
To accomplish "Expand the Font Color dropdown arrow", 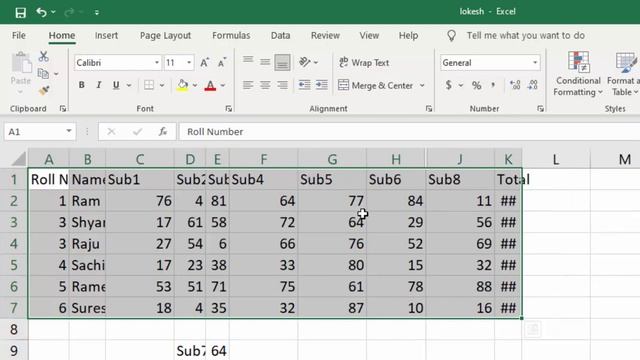I will [x=223, y=85].
